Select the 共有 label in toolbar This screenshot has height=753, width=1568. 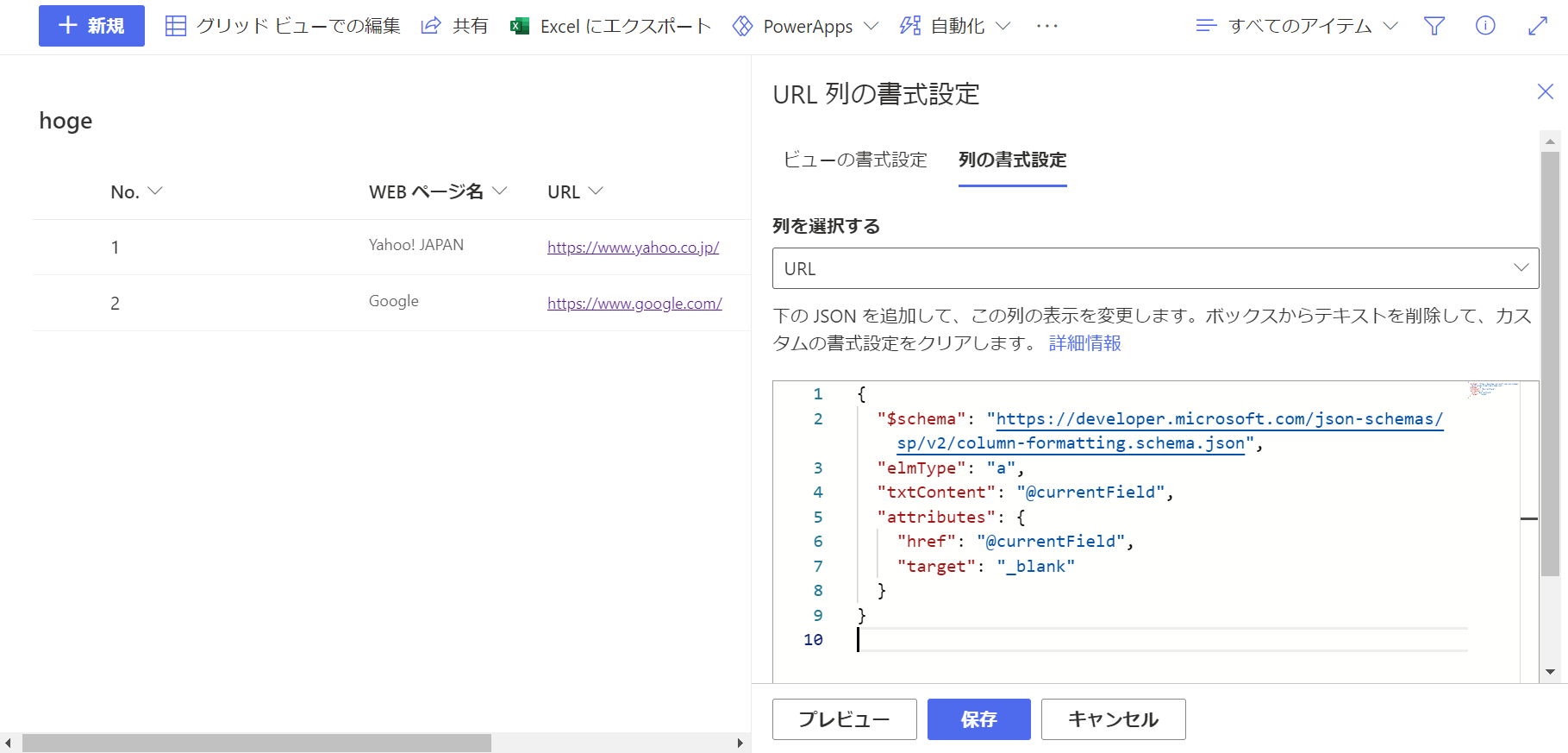coord(471,26)
